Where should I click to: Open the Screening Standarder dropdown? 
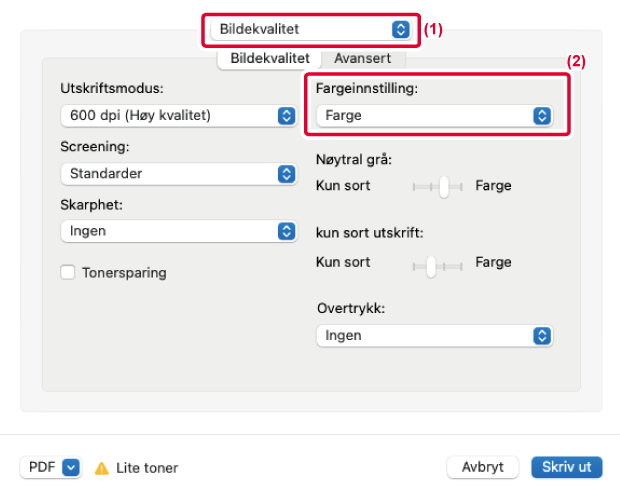click(x=178, y=174)
